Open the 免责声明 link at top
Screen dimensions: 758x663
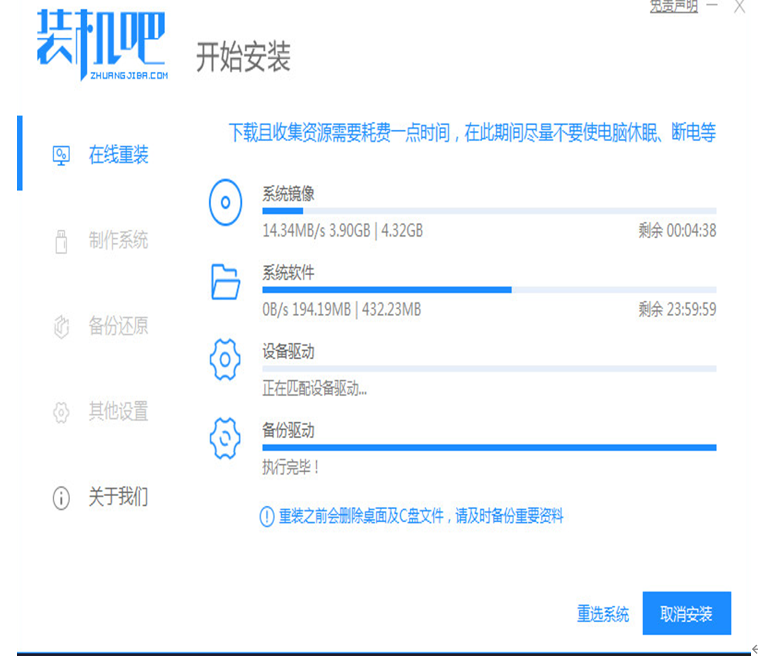pyautogui.click(x=675, y=6)
